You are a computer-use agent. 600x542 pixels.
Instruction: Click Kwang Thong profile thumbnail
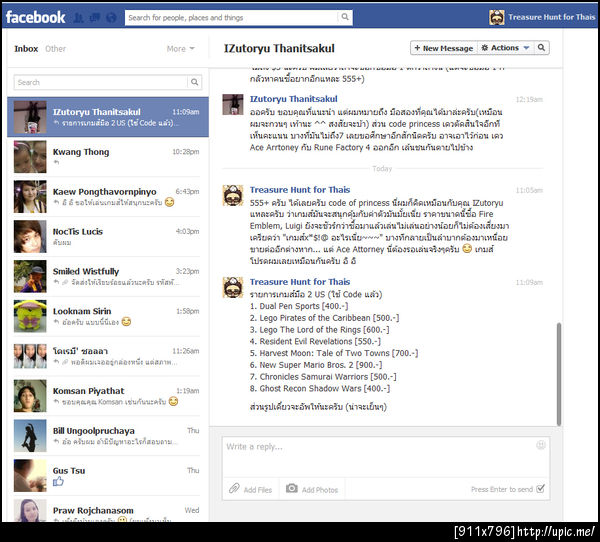click(x=30, y=157)
